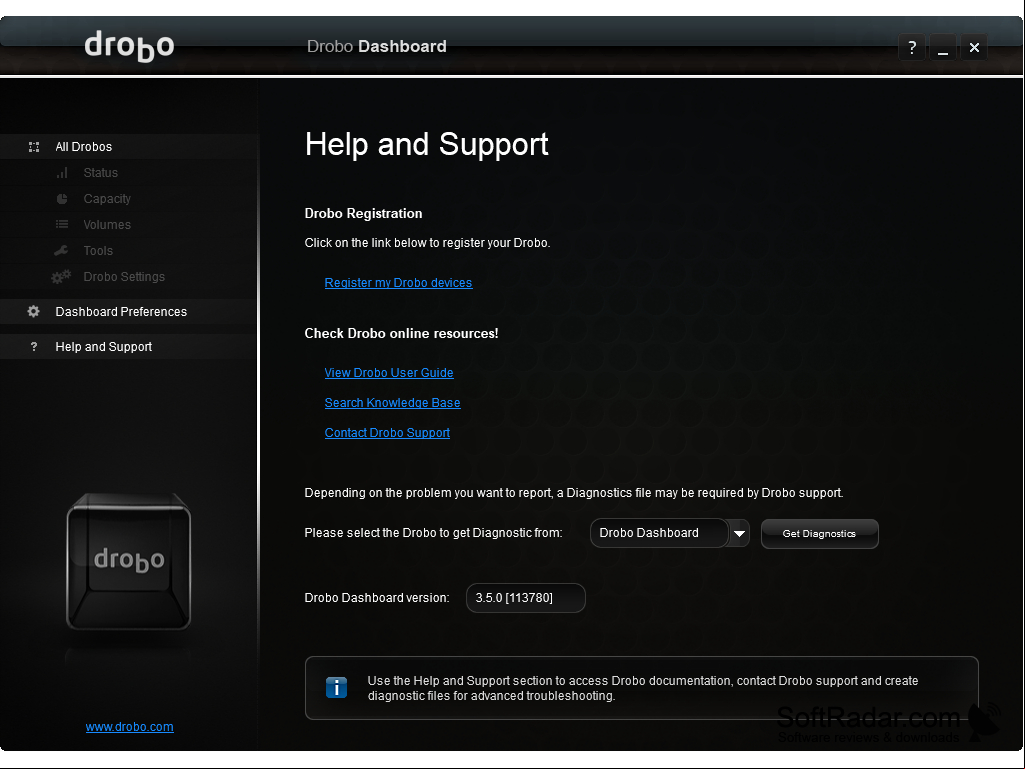Minimize the Drobo Dashboard window
The height and width of the screenshot is (769, 1025).
(943, 47)
